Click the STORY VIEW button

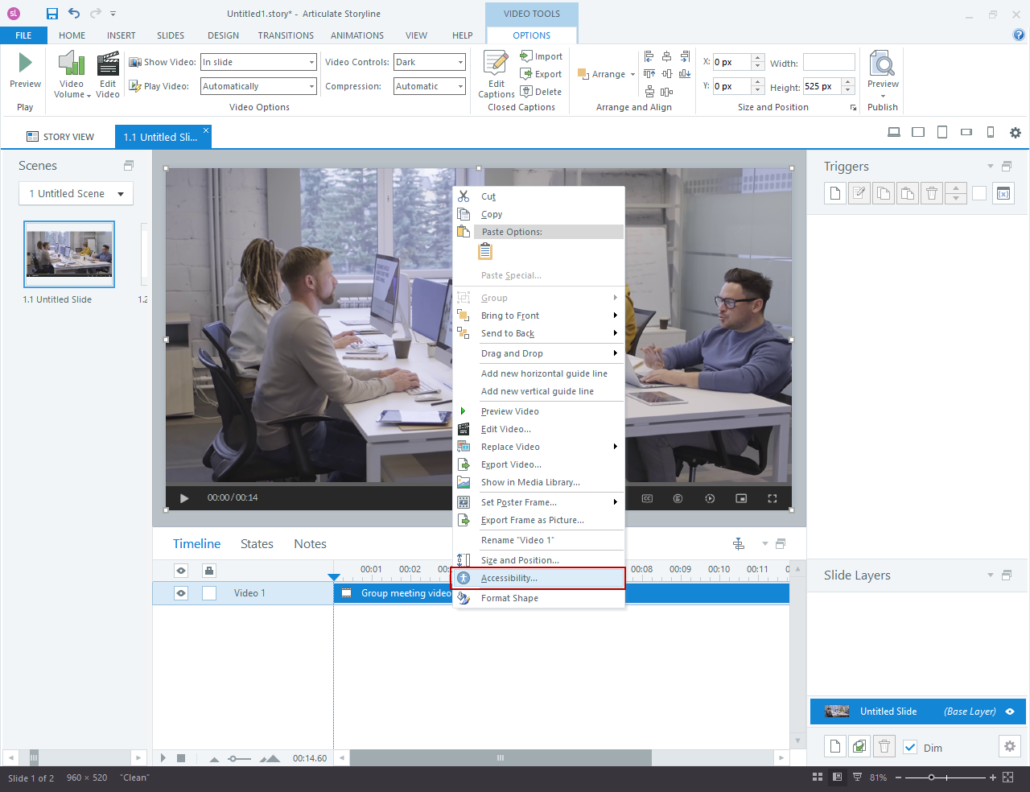(x=60, y=137)
